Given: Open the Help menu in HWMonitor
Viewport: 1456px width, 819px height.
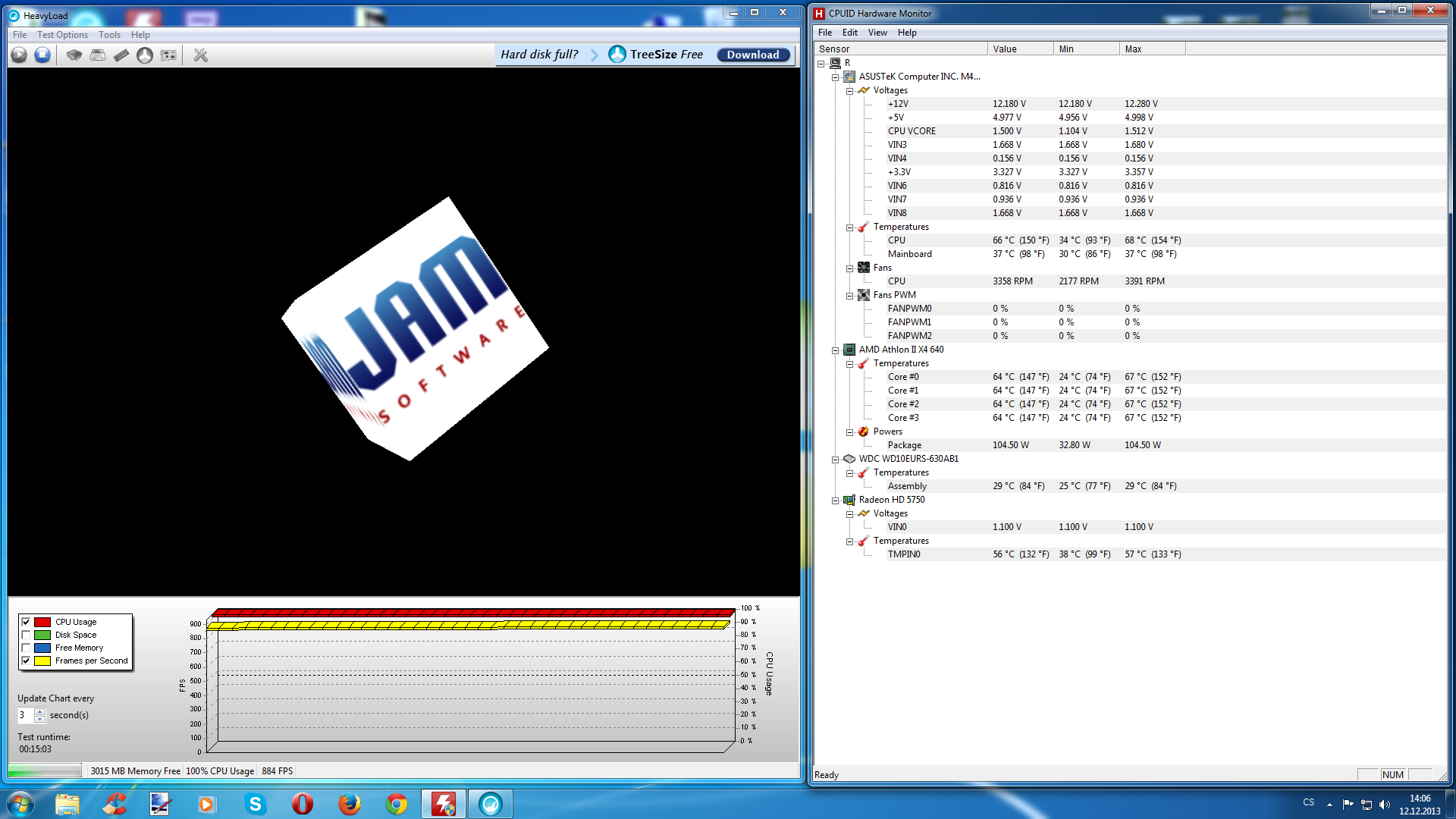Looking at the screenshot, I should point(907,33).
